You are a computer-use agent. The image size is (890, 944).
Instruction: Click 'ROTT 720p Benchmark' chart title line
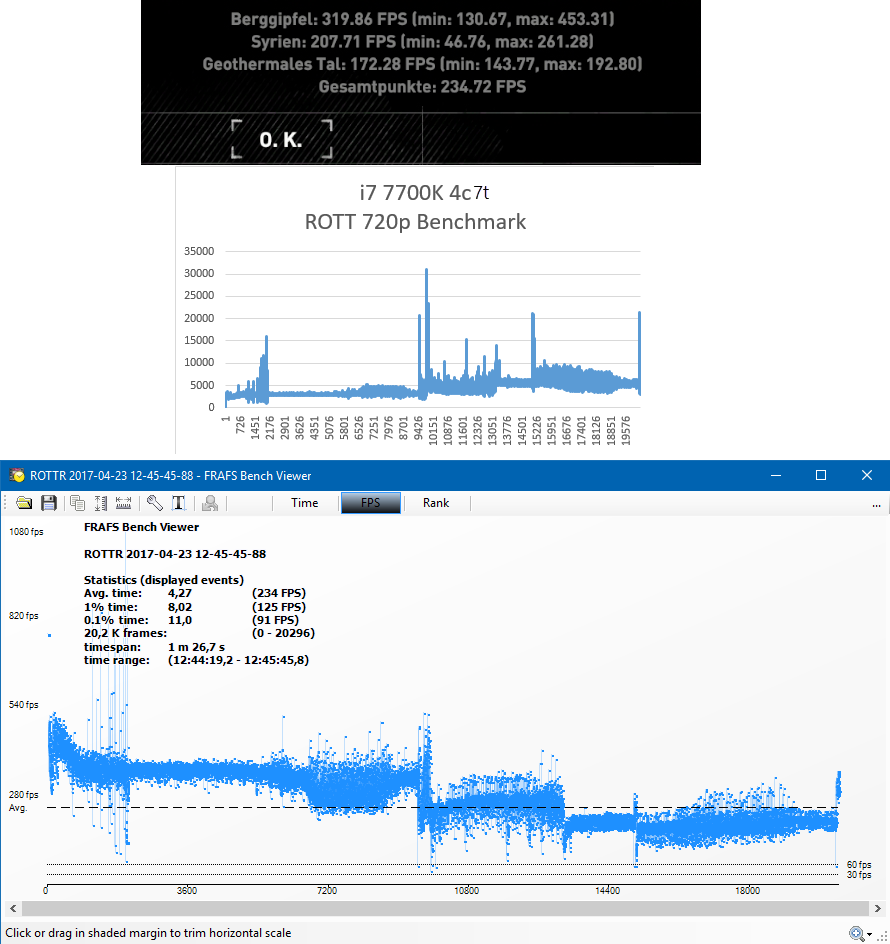click(x=415, y=222)
